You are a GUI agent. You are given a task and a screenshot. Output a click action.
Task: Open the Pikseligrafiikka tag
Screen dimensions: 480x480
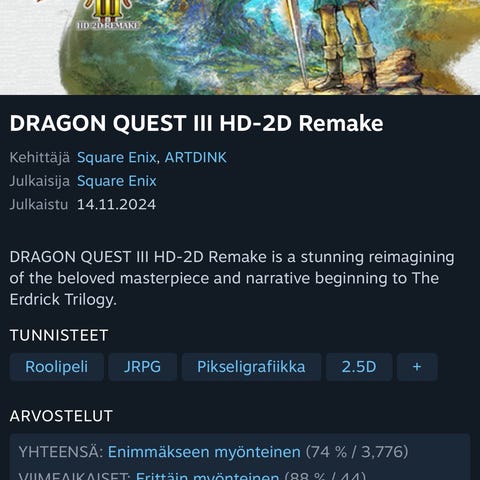[x=251, y=367]
